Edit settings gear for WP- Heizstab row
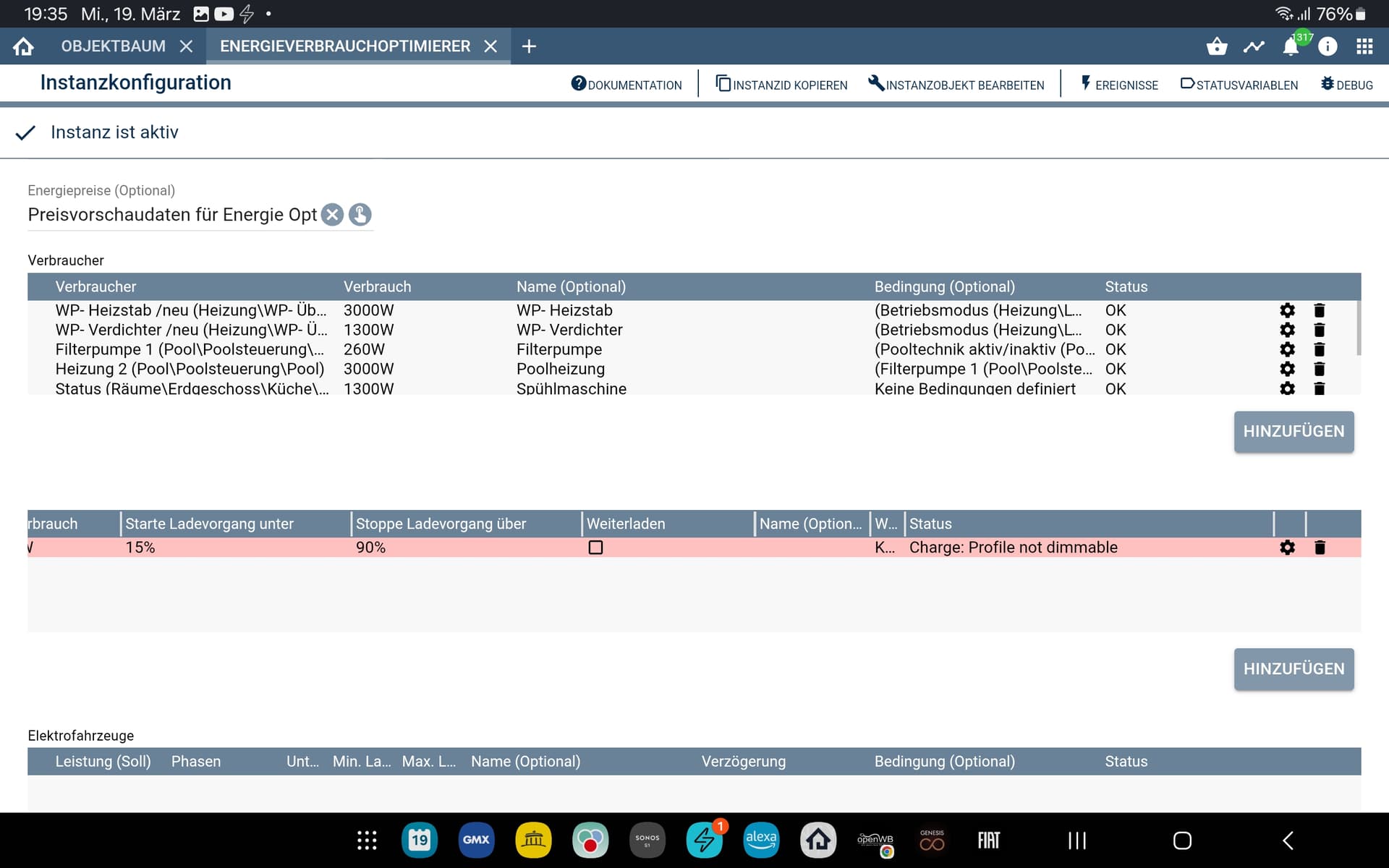 [1287, 310]
